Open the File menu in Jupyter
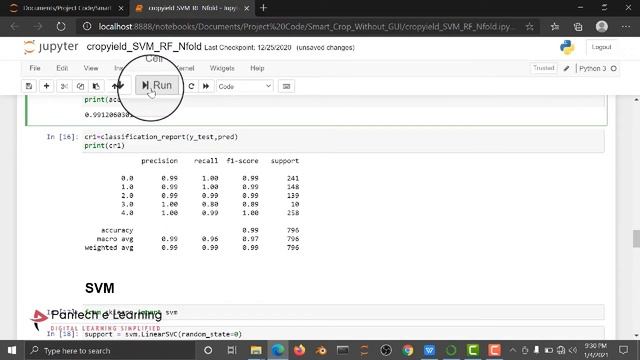640x360 pixels. click(x=35, y=68)
